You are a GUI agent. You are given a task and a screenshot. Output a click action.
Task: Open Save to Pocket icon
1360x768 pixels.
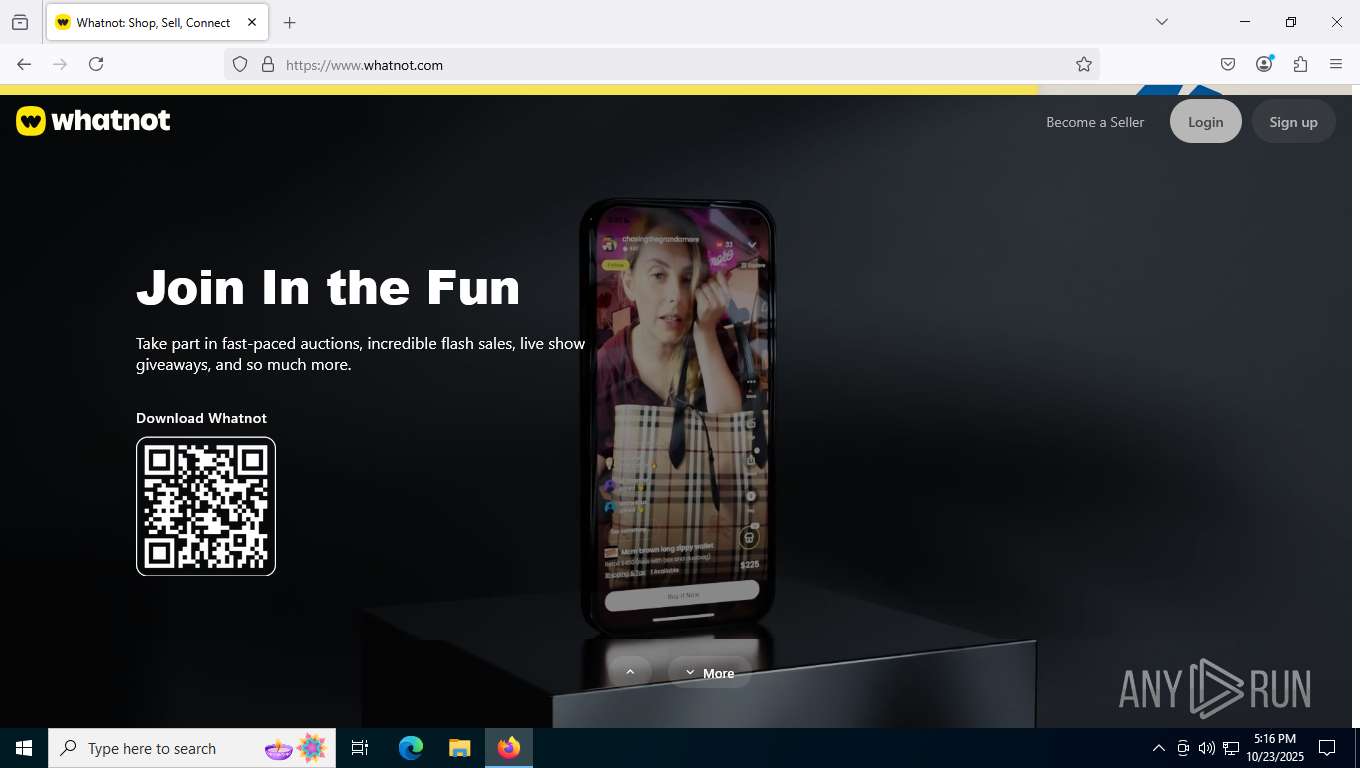[x=1228, y=64]
